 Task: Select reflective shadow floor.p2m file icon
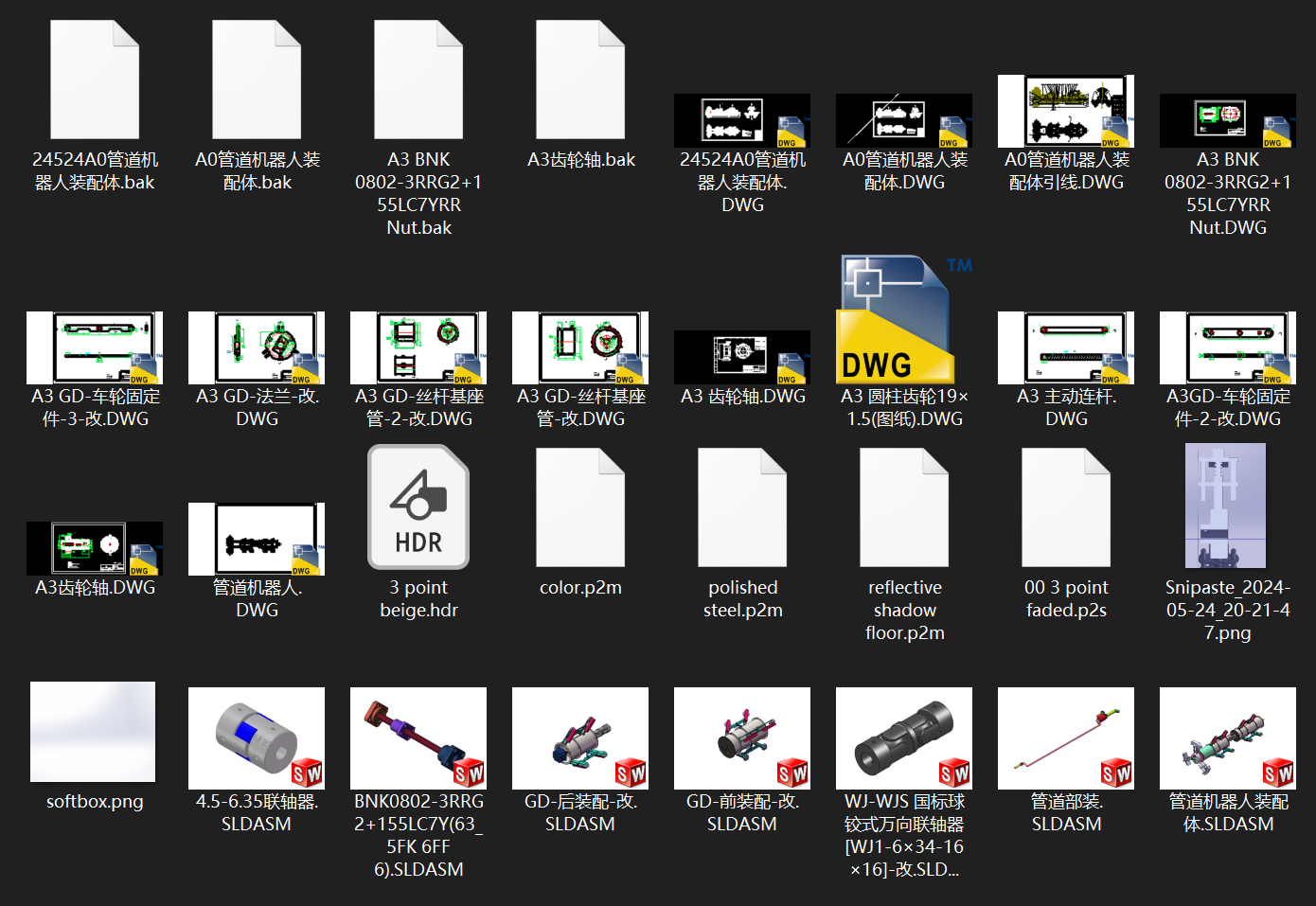(x=904, y=507)
